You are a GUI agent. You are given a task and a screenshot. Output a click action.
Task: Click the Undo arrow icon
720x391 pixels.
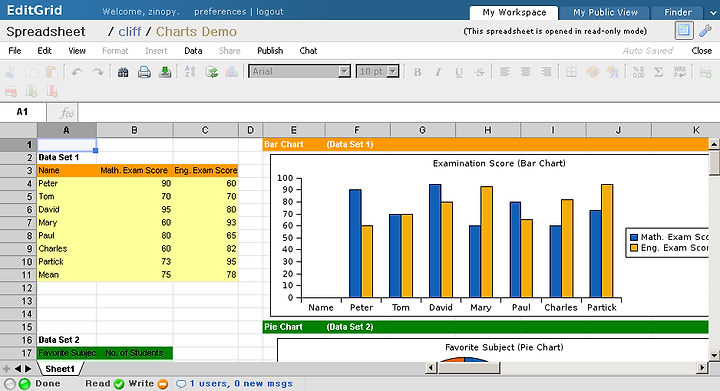[x=77, y=72]
